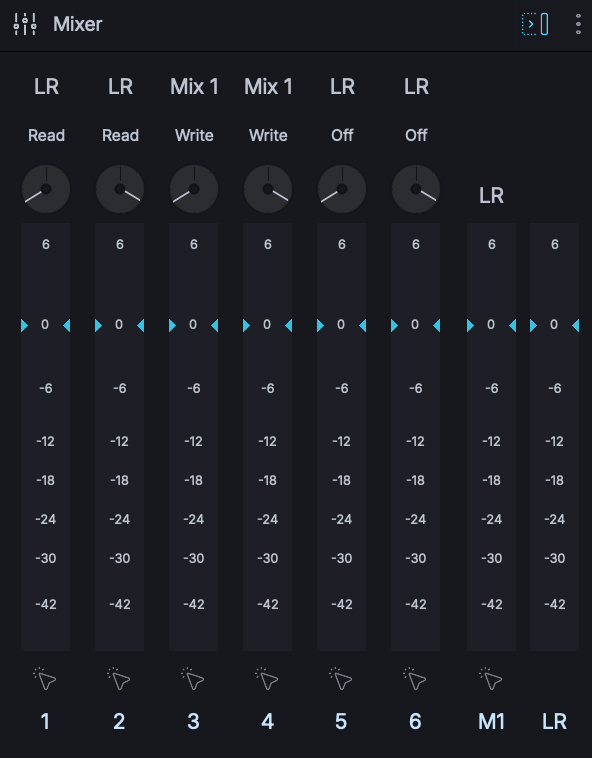The image size is (592, 758).
Task: Select the M1 bus strip label
Action: pos(491,721)
